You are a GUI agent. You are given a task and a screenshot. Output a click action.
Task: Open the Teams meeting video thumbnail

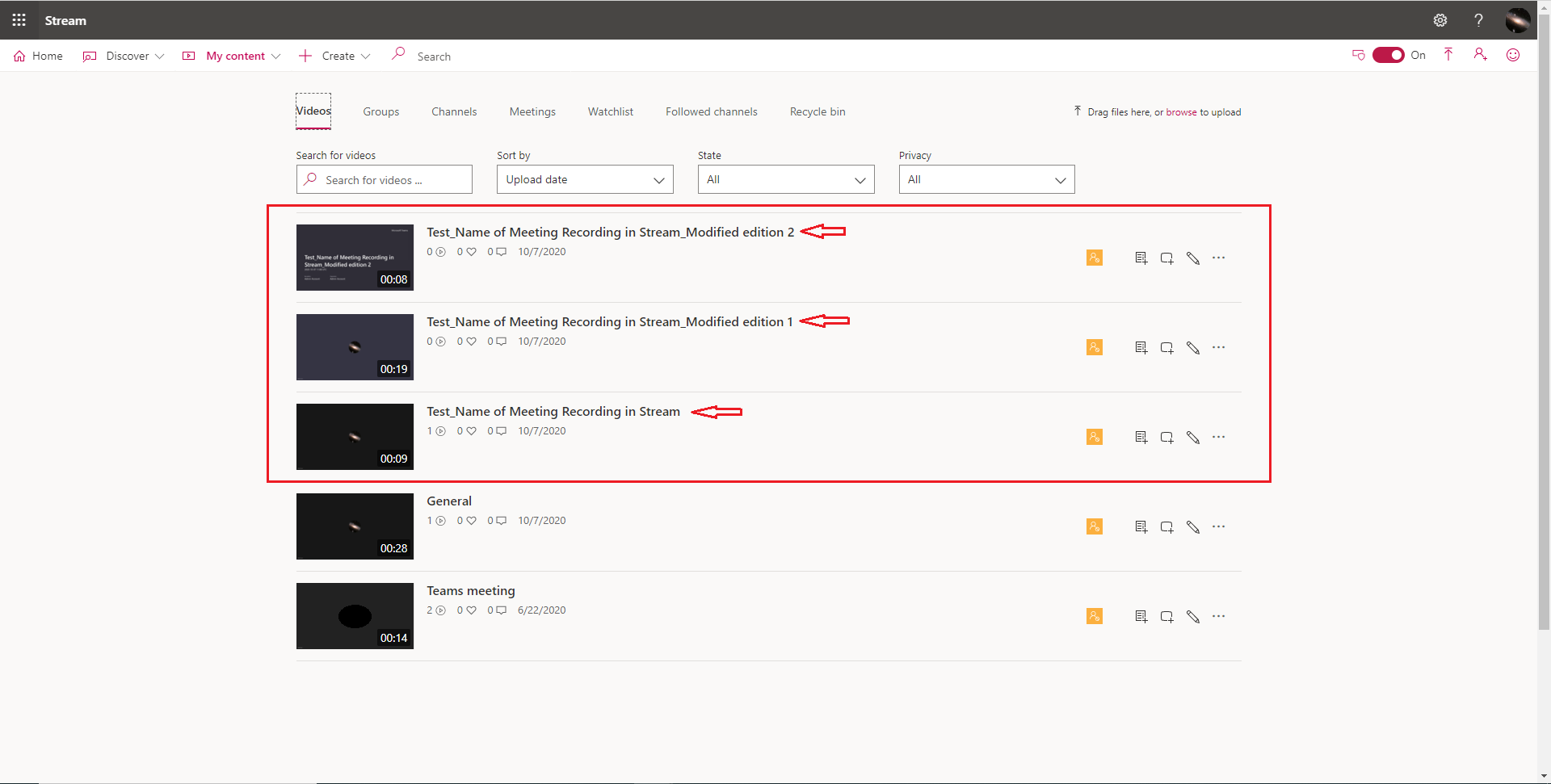point(355,616)
